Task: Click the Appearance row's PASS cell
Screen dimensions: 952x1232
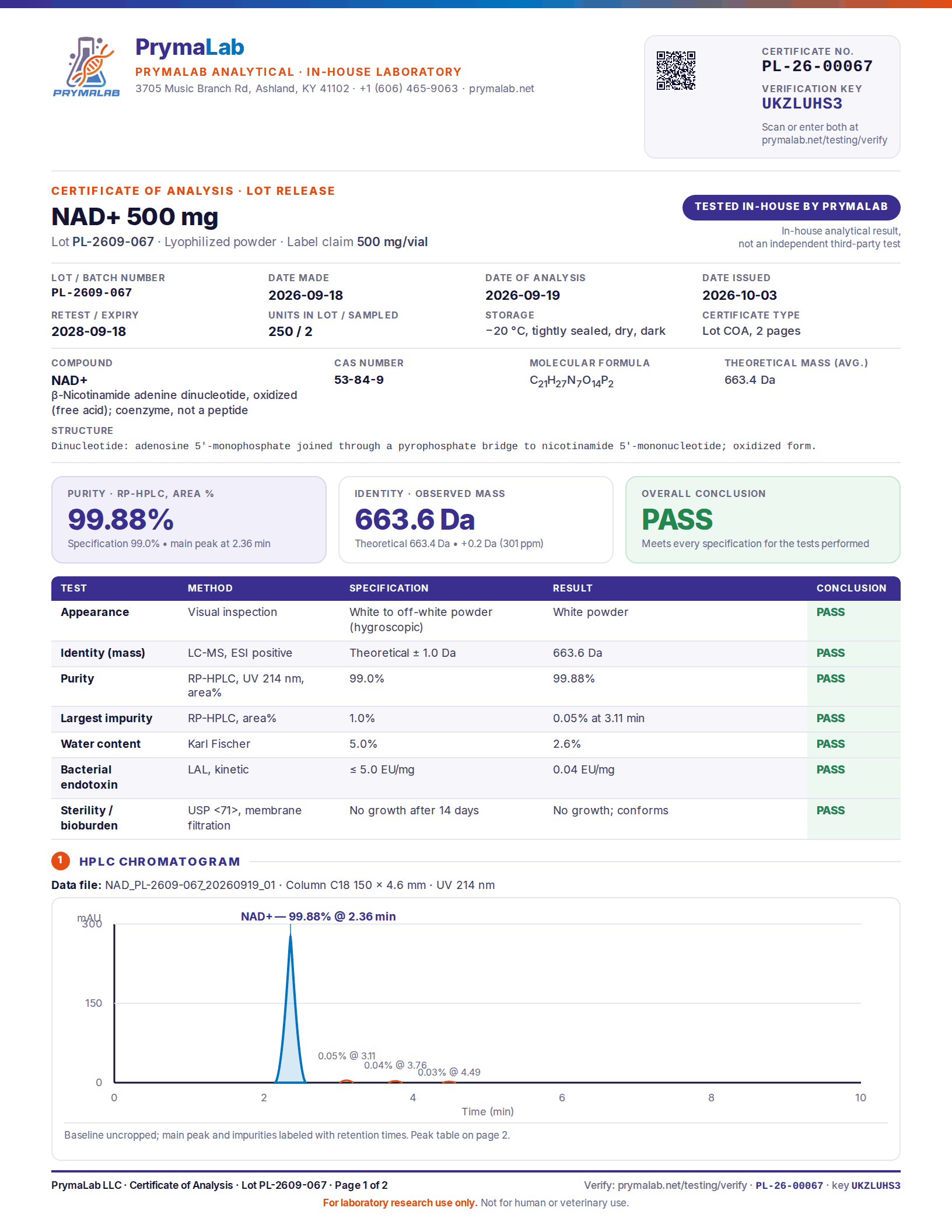Action: click(x=853, y=621)
